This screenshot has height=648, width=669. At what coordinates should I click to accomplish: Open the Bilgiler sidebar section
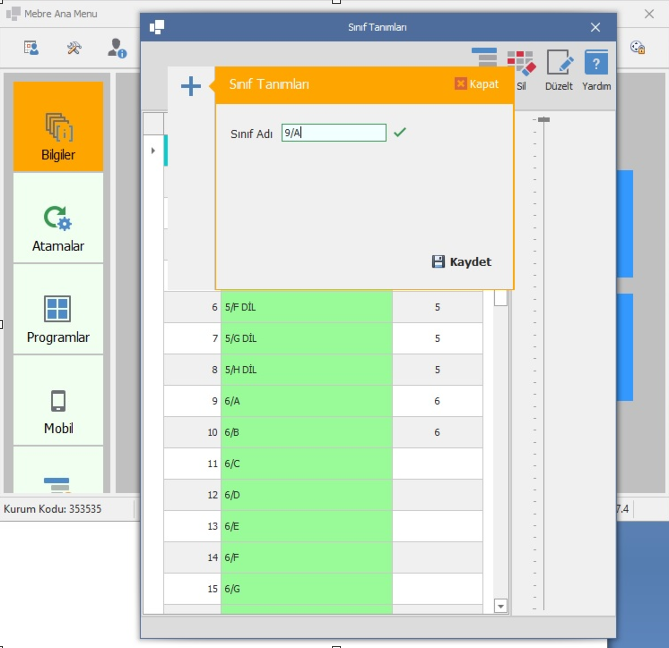coord(58,126)
